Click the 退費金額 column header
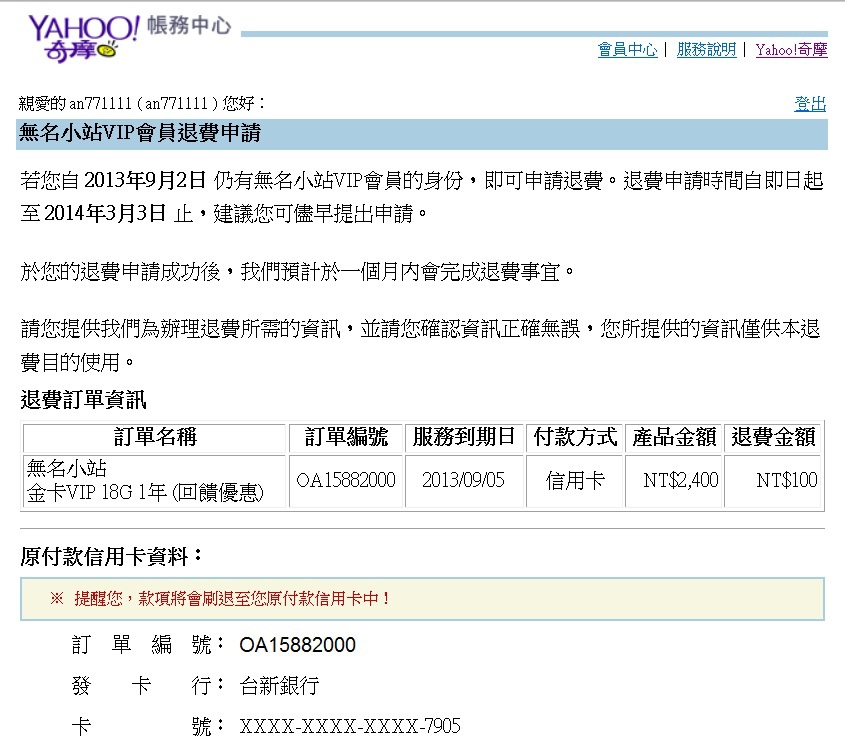The width and height of the screenshot is (845, 754). pyautogui.click(x=772, y=437)
